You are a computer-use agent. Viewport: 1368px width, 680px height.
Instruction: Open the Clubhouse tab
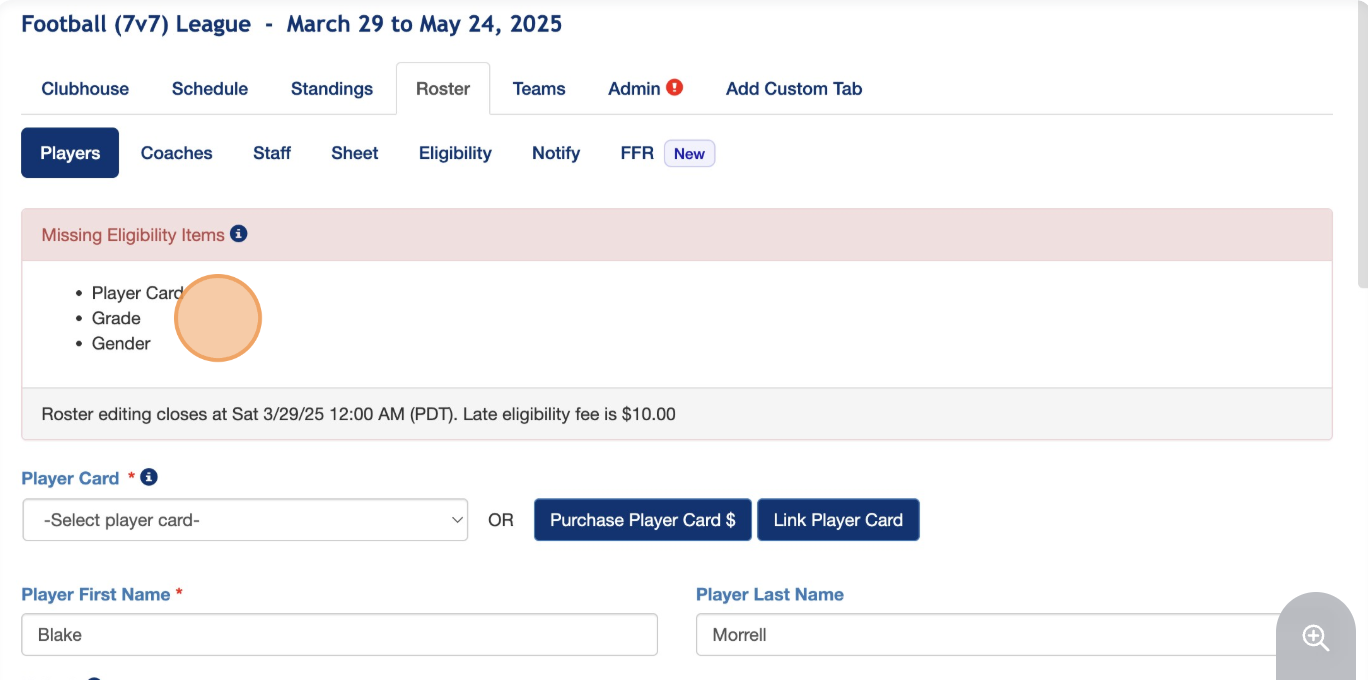click(85, 89)
